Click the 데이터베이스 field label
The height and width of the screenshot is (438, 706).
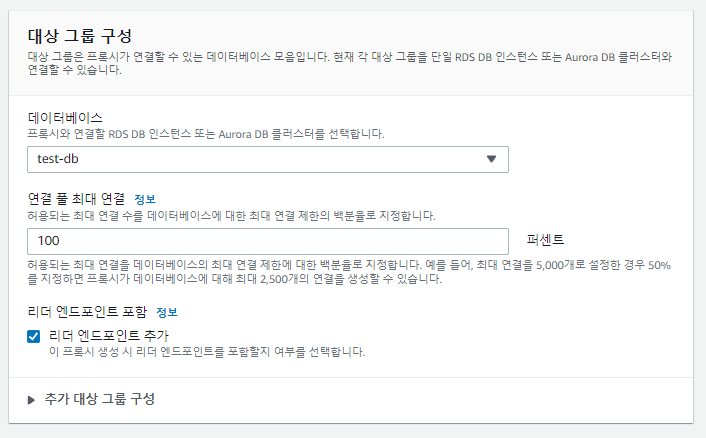(x=65, y=117)
